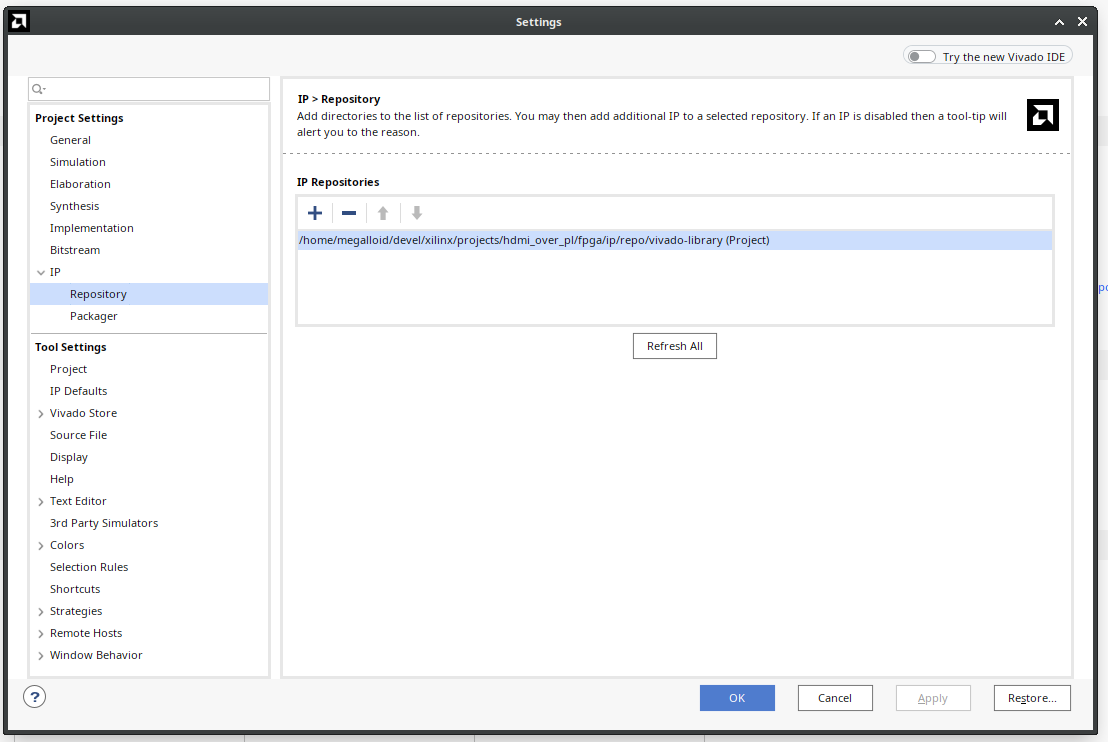1108x742 pixels.
Task: Remove selected repository with minus icon
Action: pos(349,213)
